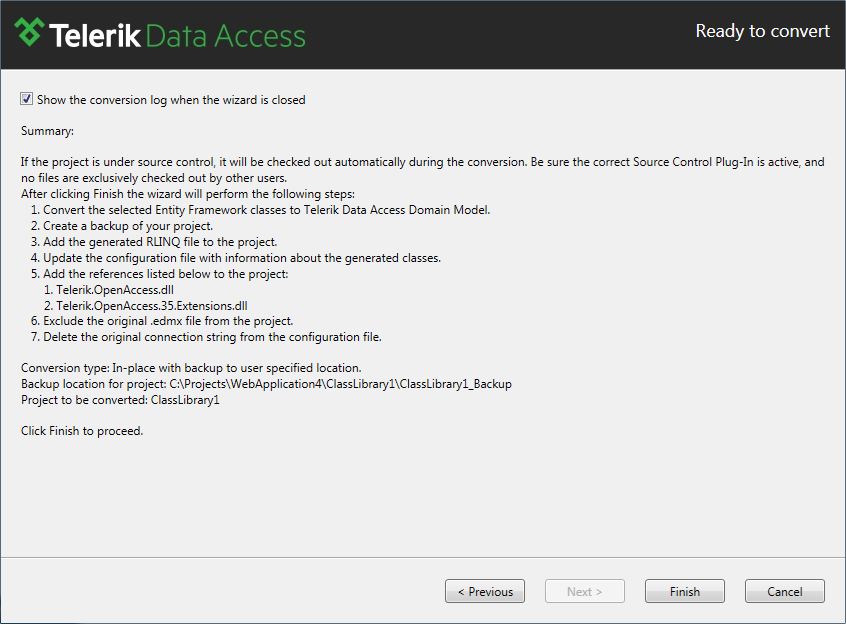This screenshot has width=846, height=624.
Task: Click the 'Add the generated RLINQ file' step
Action: point(154,242)
